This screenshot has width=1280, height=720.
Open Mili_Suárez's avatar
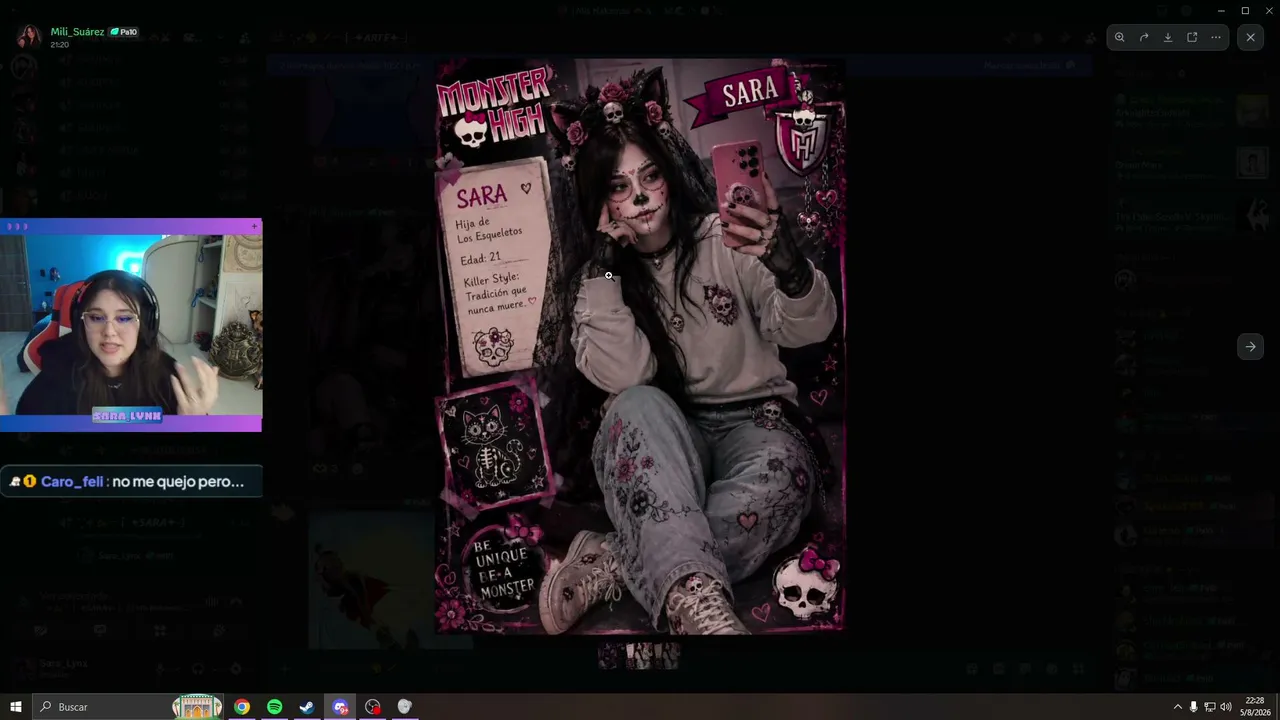click(x=29, y=37)
